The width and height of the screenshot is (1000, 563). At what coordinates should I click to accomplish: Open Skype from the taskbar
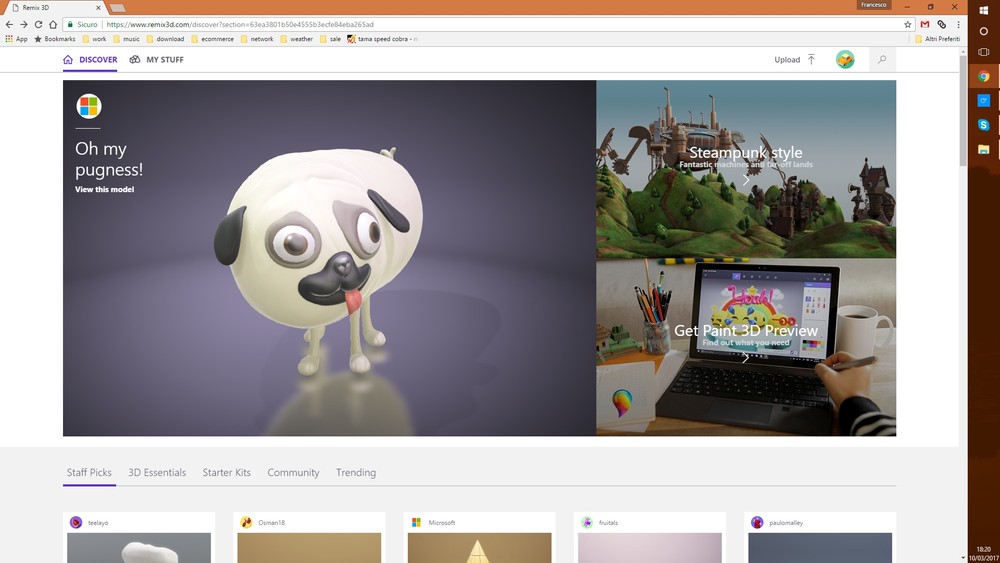pyautogui.click(x=983, y=125)
